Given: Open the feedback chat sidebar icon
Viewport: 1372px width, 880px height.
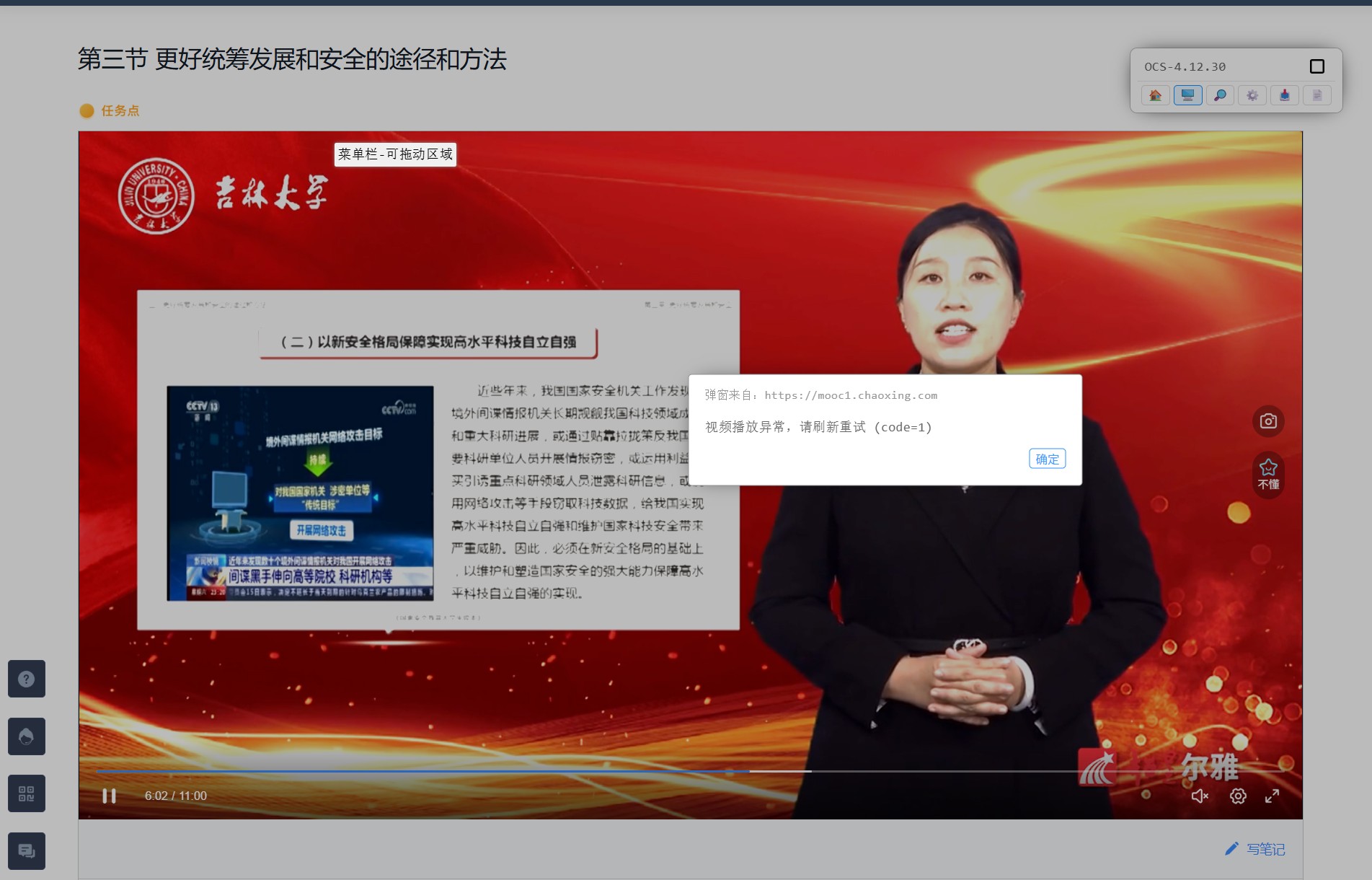Looking at the screenshot, I should (x=26, y=850).
